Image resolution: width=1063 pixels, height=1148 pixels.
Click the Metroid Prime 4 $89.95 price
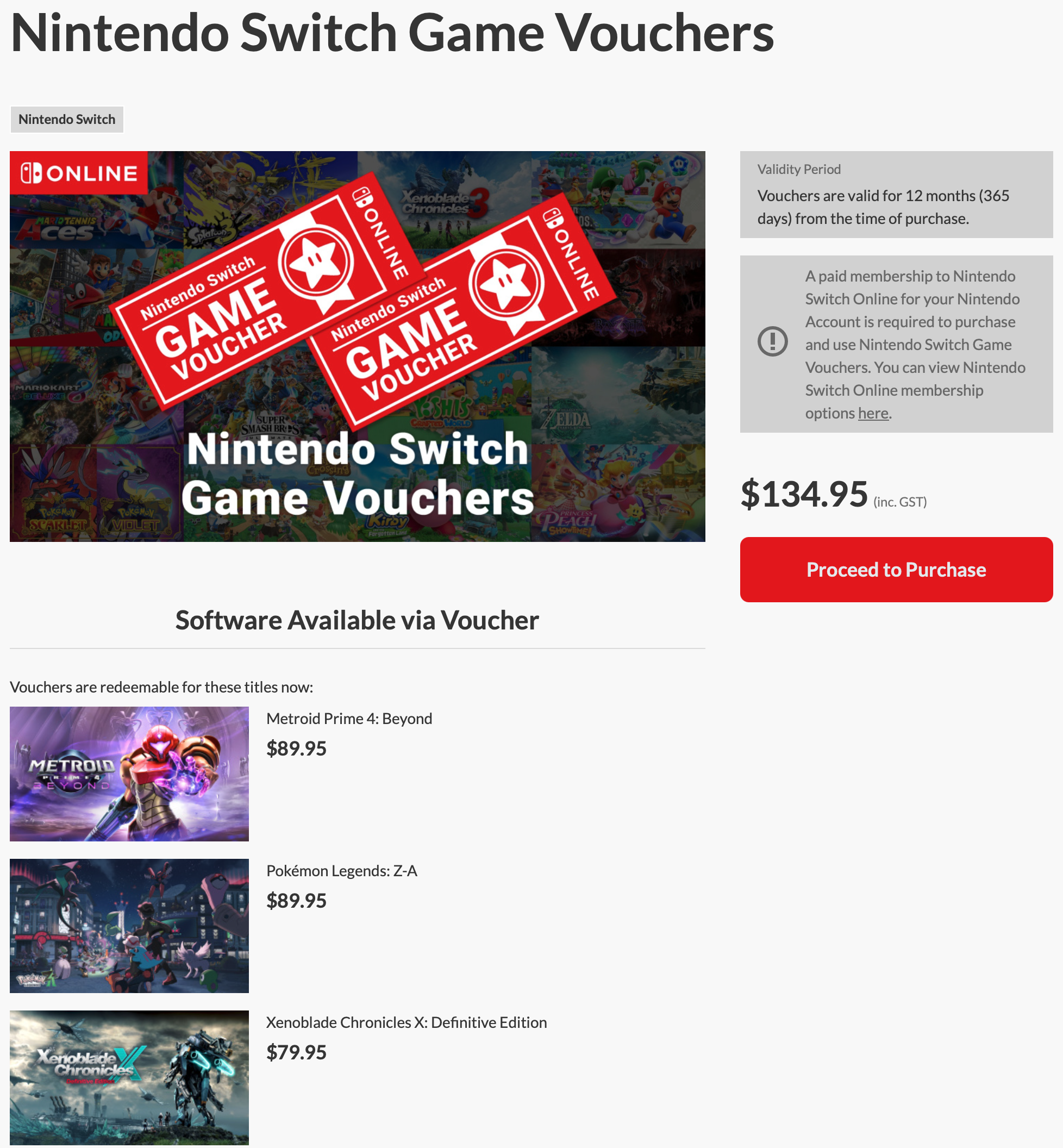pyautogui.click(x=296, y=748)
